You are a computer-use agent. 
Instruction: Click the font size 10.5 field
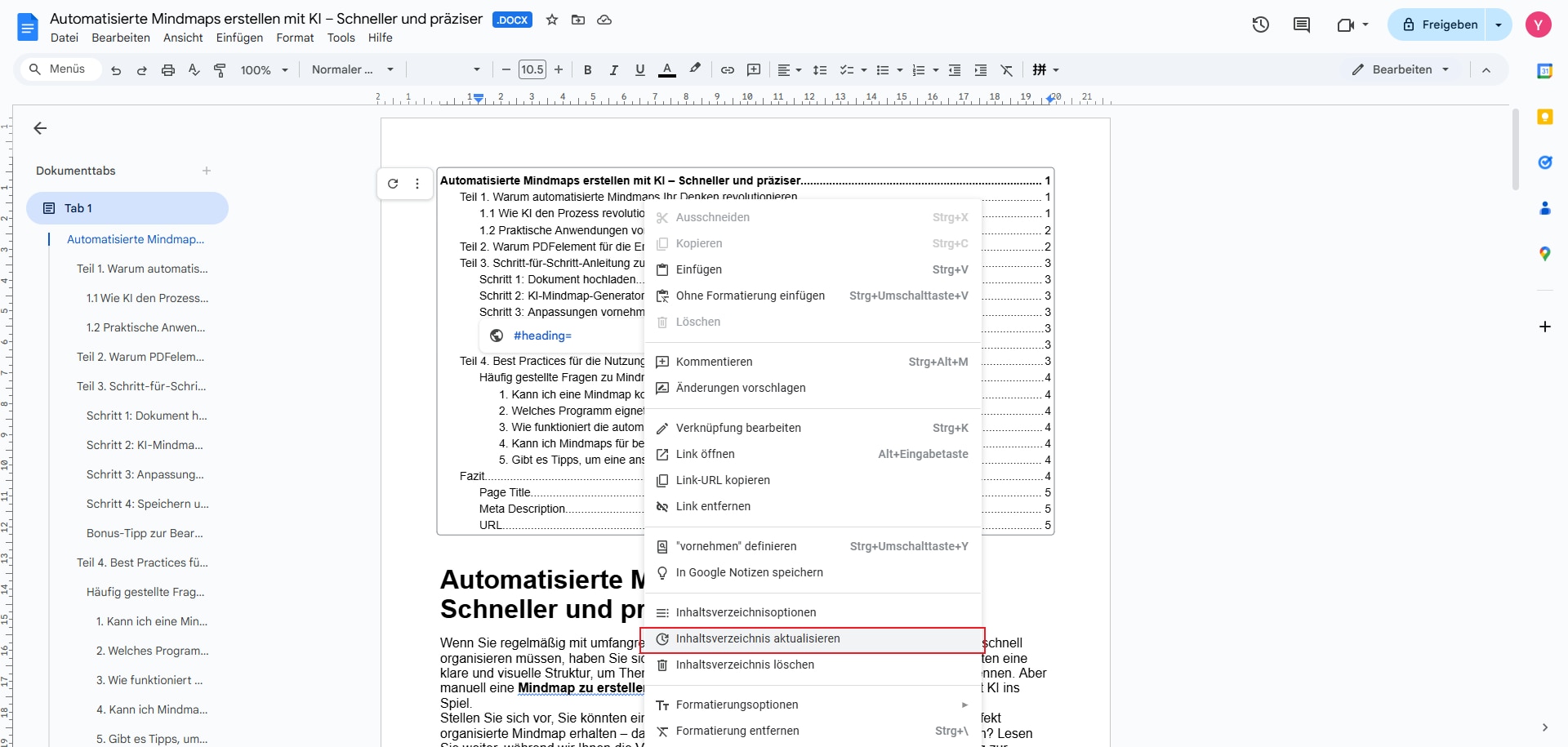[532, 70]
